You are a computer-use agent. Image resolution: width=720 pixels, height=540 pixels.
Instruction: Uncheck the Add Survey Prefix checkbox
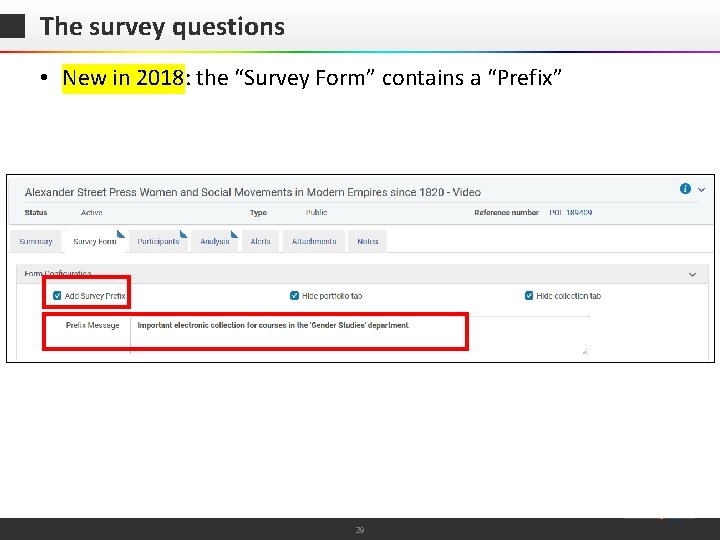coord(57,296)
